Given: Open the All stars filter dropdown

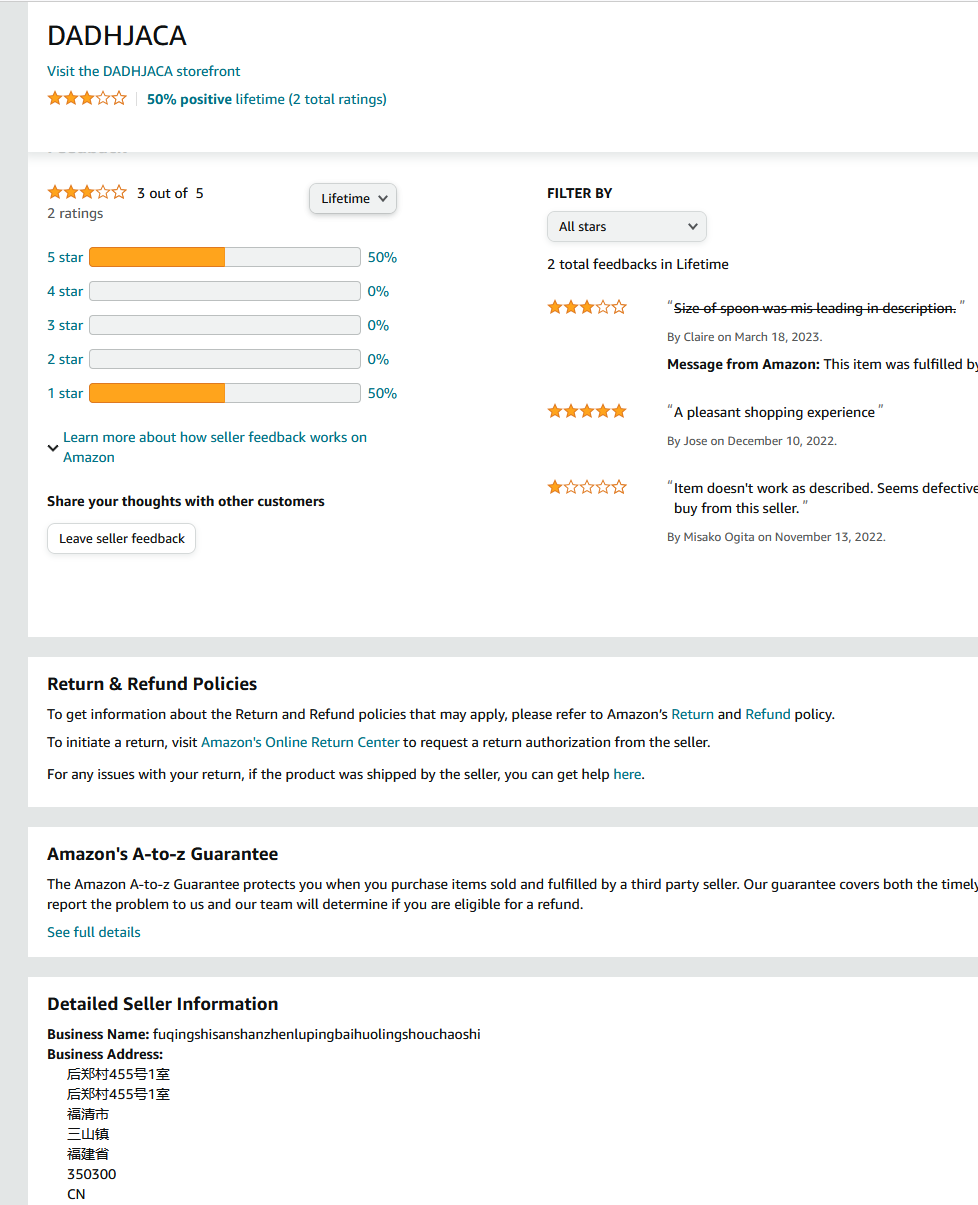Looking at the screenshot, I should tap(627, 227).
